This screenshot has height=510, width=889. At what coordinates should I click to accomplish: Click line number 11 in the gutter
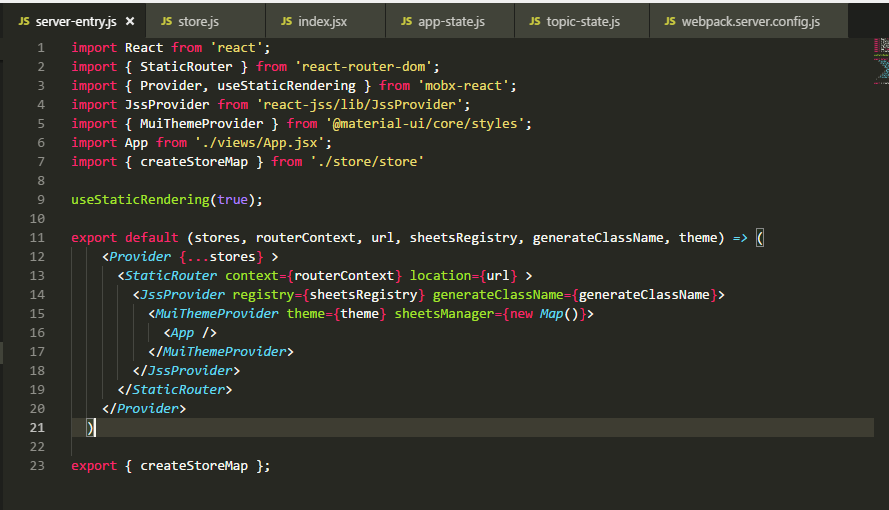tap(38, 238)
